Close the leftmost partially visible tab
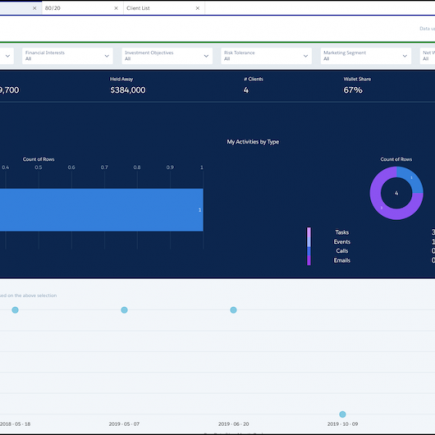Screen dimensions: 435x435 (34, 8)
